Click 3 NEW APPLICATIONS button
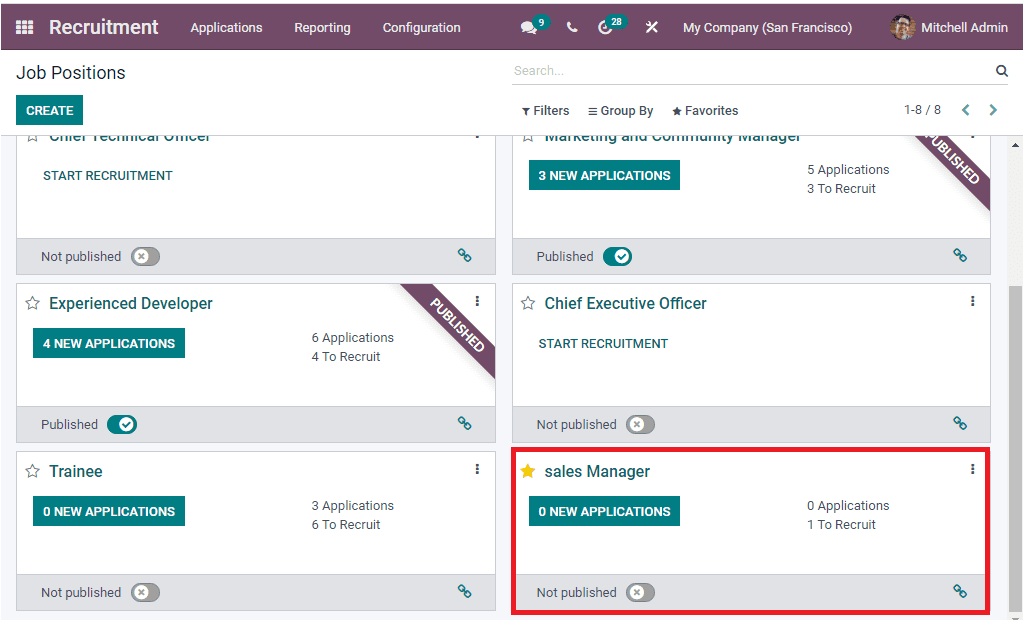Screen dimensions: 1024x621 pos(604,175)
